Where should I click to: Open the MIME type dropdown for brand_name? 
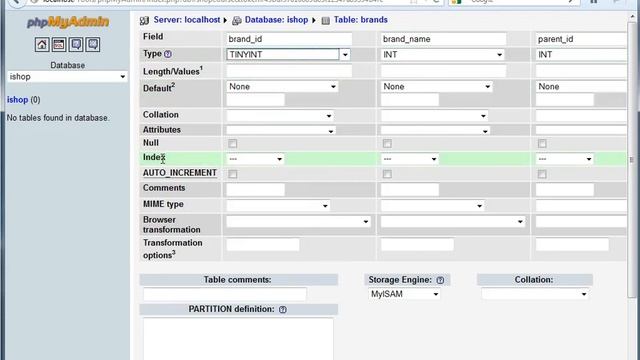(x=432, y=205)
